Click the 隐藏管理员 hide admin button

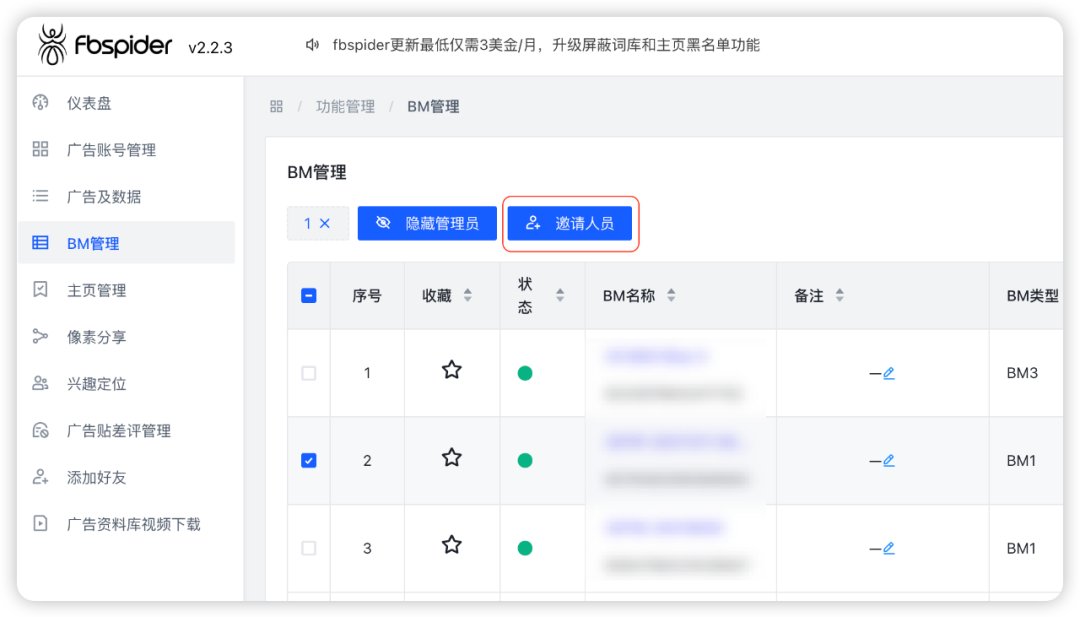click(427, 223)
